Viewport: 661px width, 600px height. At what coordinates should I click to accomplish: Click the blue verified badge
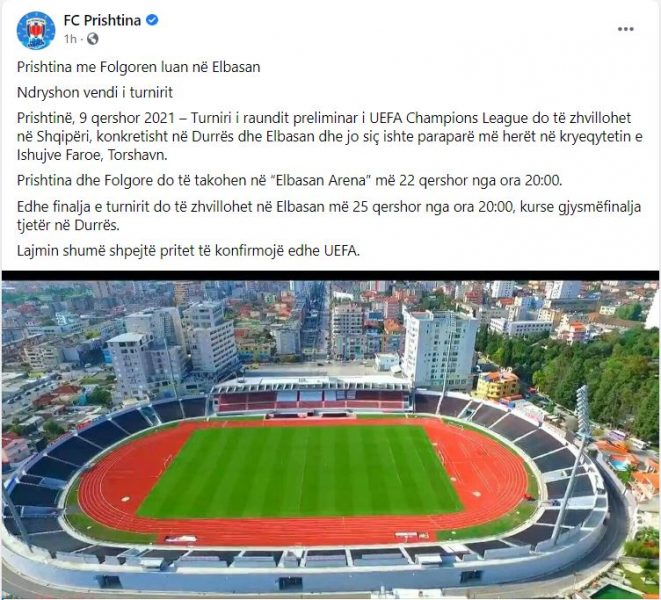(x=152, y=20)
